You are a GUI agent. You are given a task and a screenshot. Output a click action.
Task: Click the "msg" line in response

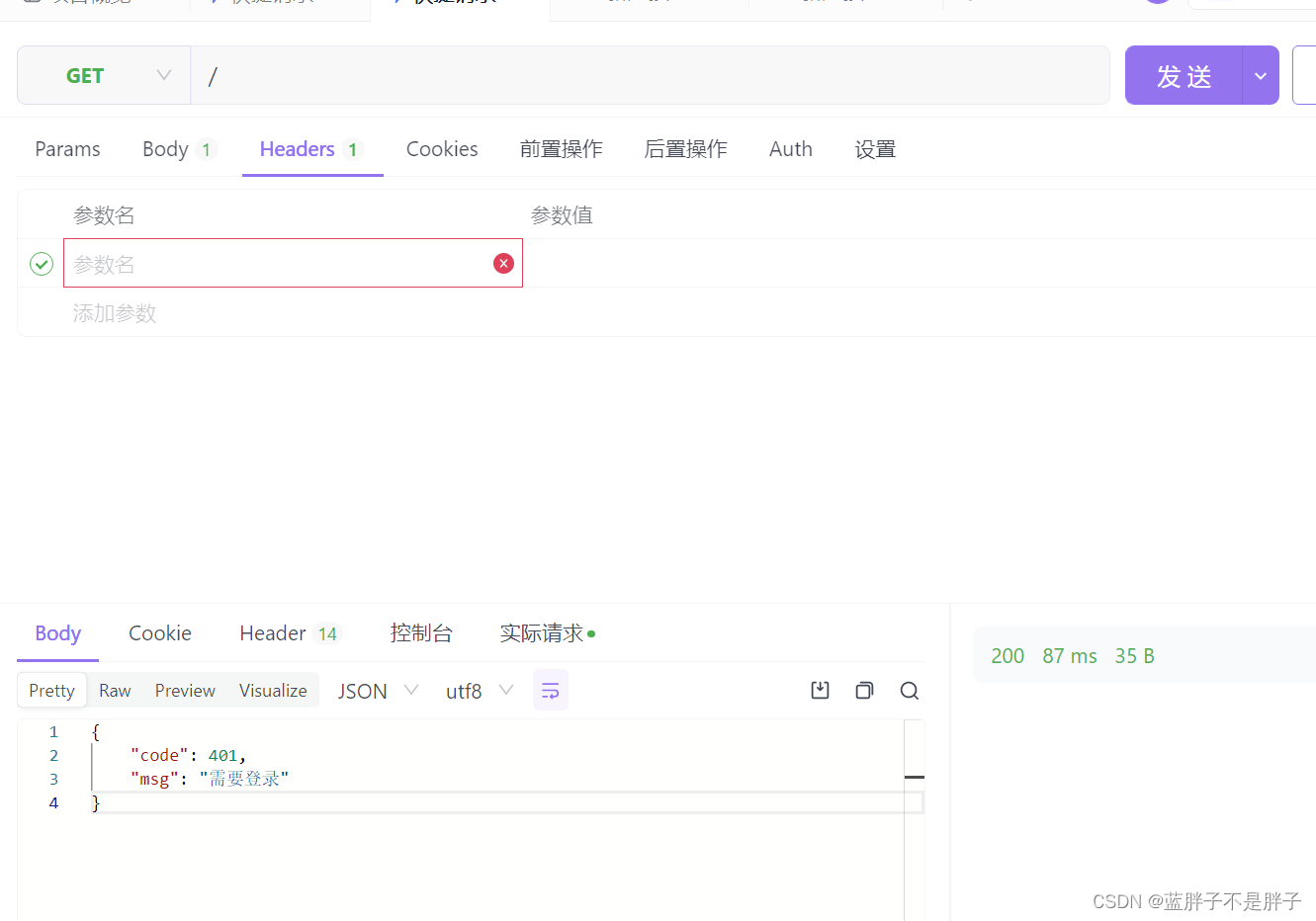pos(210,779)
